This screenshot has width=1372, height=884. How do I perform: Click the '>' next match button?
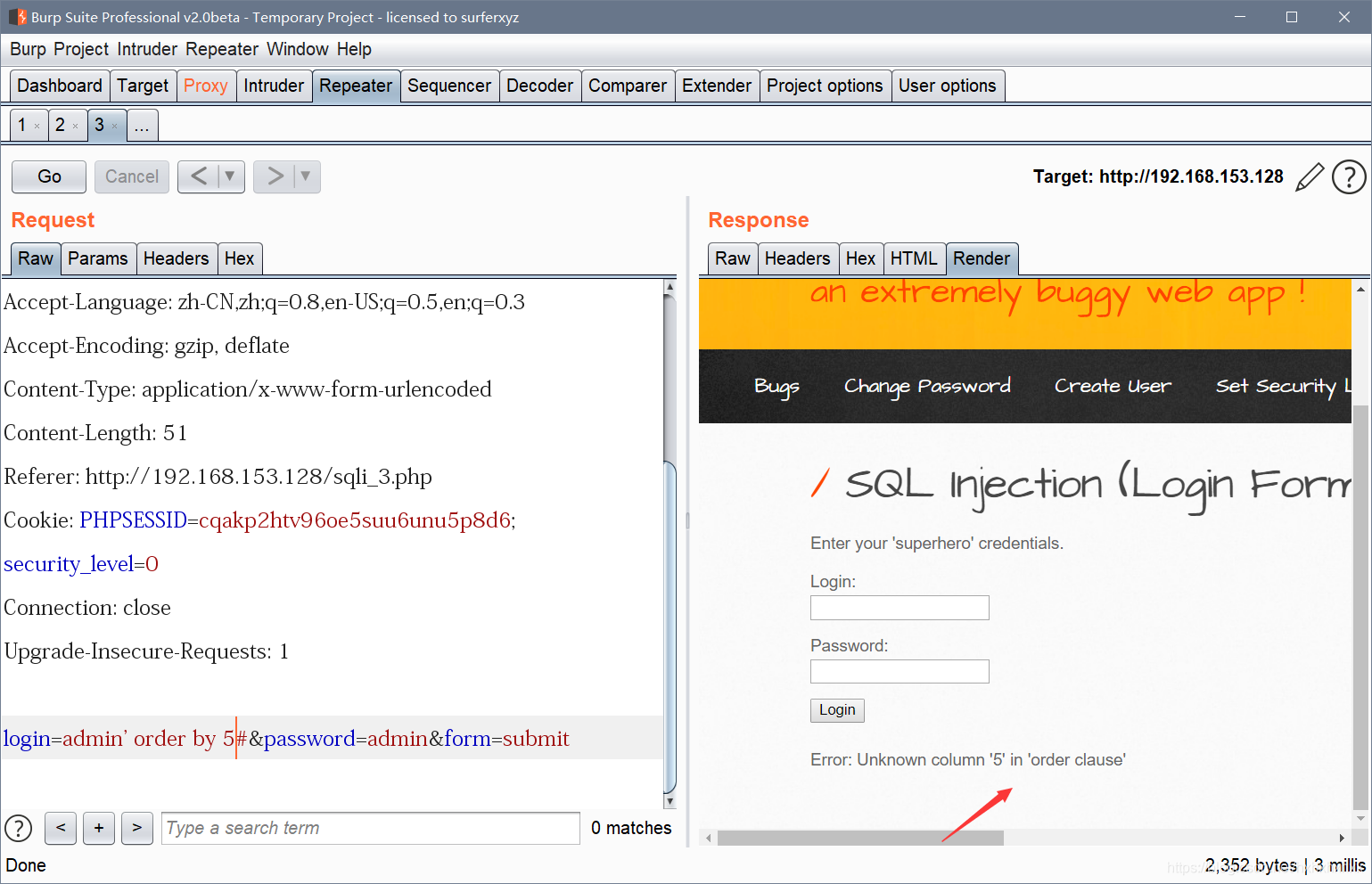[x=137, y=828]
